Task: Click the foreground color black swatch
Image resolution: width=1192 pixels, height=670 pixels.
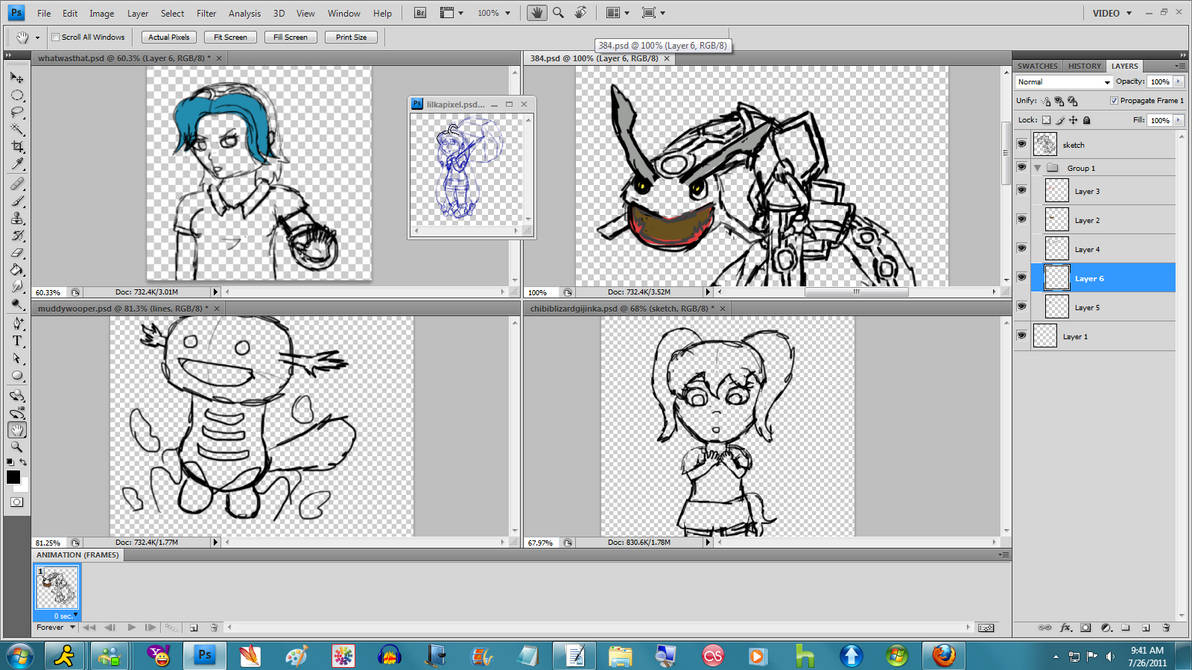Action: pos(13,477)
